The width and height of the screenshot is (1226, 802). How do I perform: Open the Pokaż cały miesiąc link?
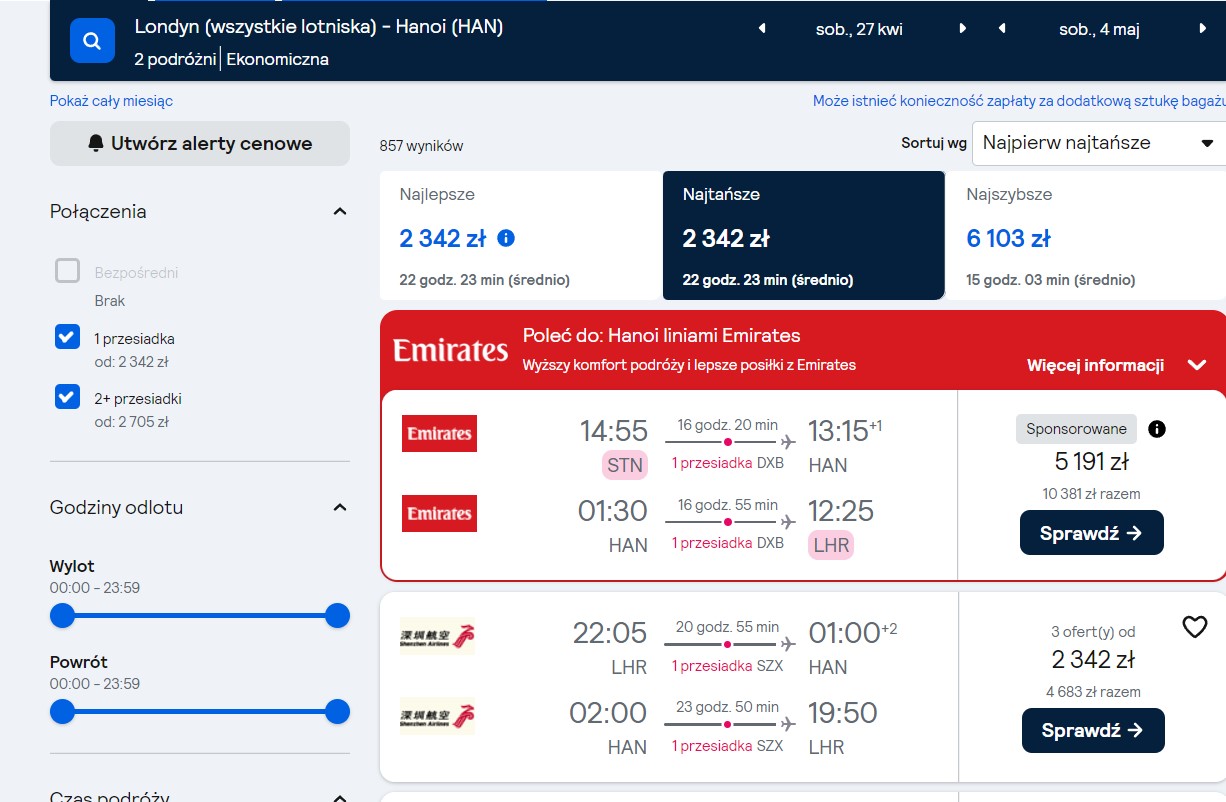pyautogui.click(x=111, y=101)
